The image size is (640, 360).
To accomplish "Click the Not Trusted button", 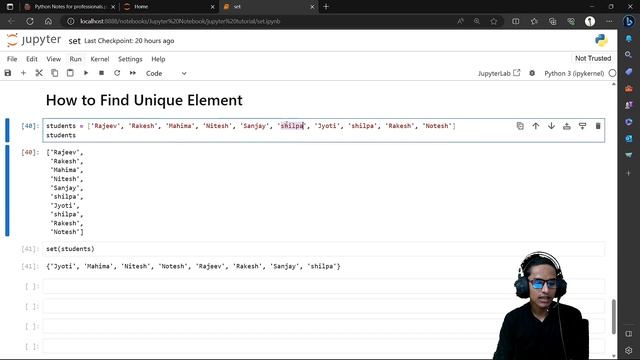I will pyautogui.click(x=593, y=58).
